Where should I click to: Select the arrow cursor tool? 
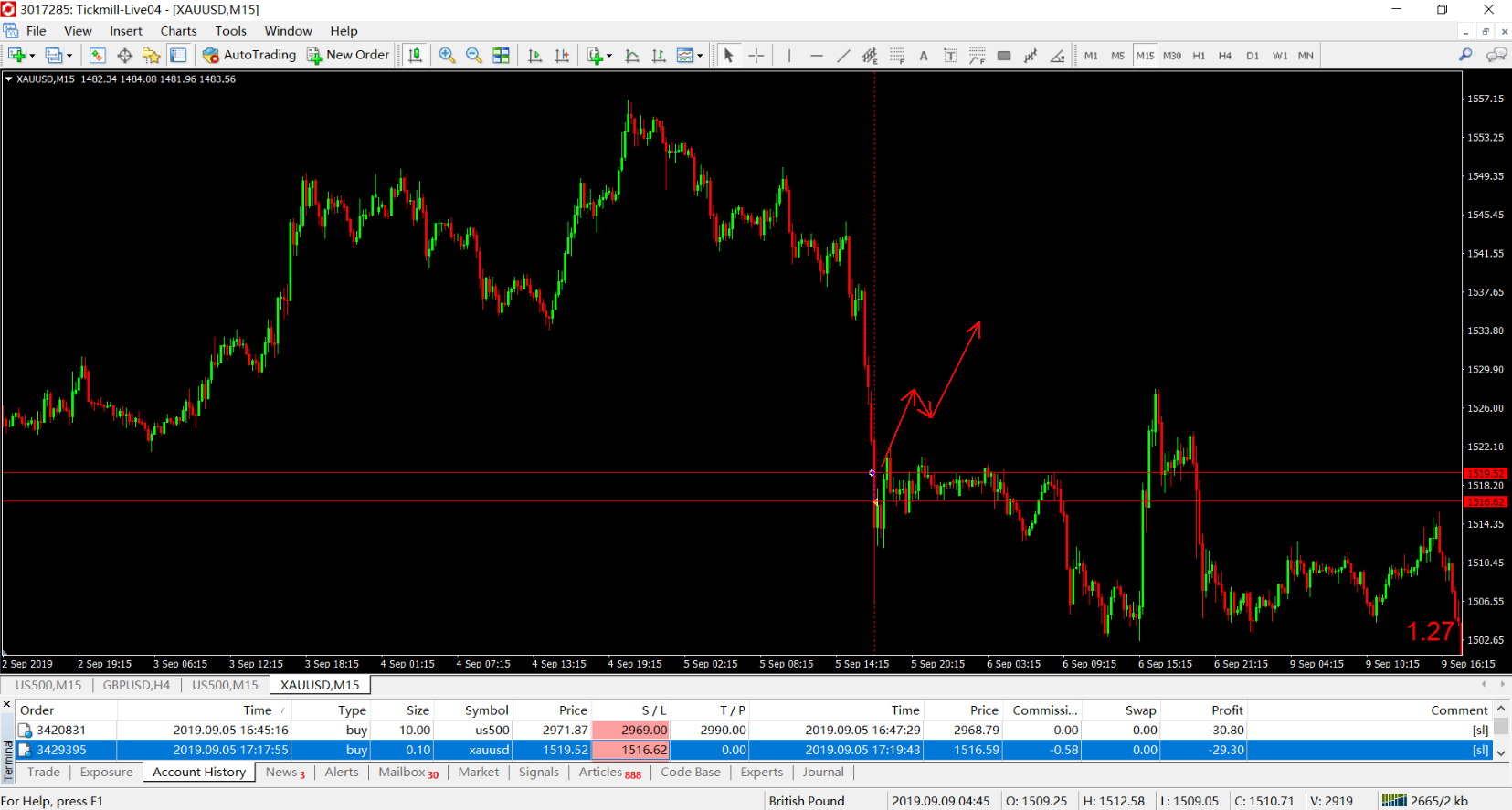pos(729,56)
